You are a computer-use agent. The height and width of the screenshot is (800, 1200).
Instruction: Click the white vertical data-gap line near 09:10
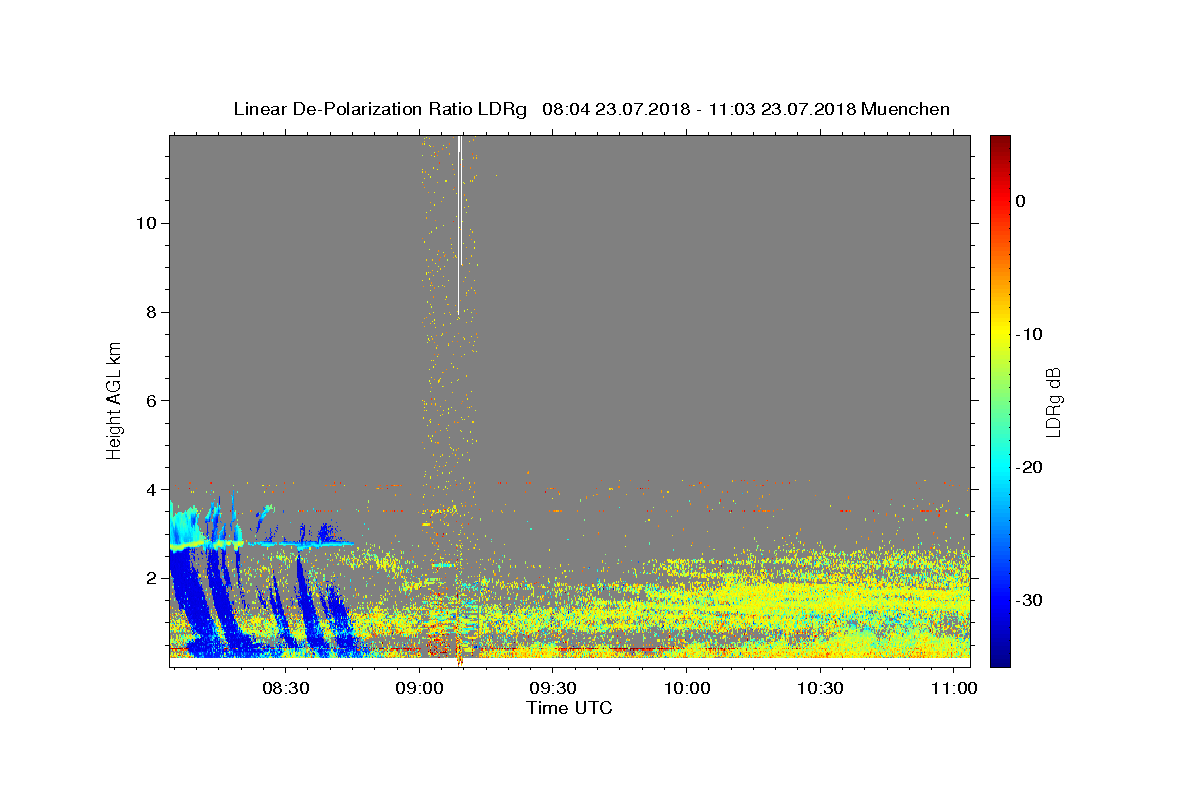[x=459, y=225]
